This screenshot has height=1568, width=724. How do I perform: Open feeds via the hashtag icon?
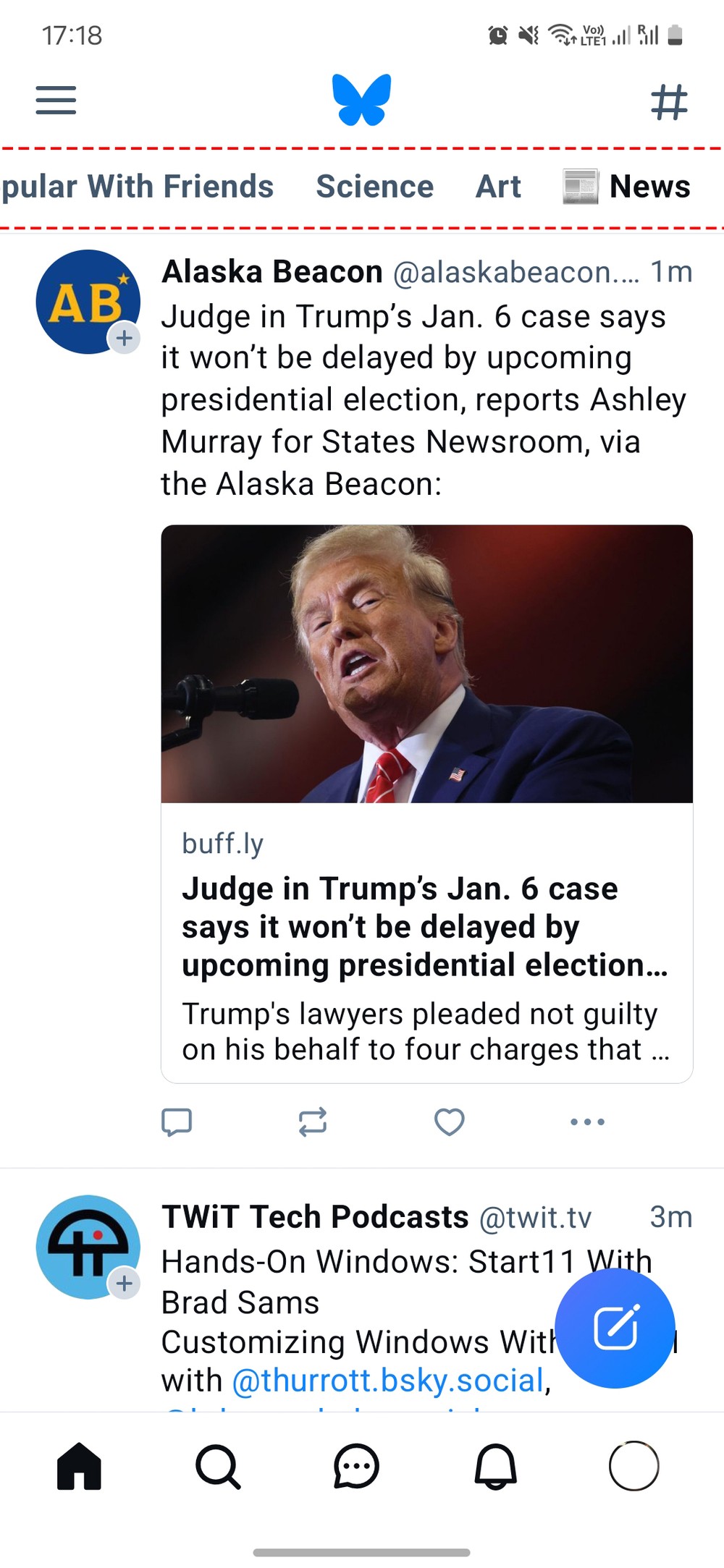pyautogui.click(x=669, y=101)
